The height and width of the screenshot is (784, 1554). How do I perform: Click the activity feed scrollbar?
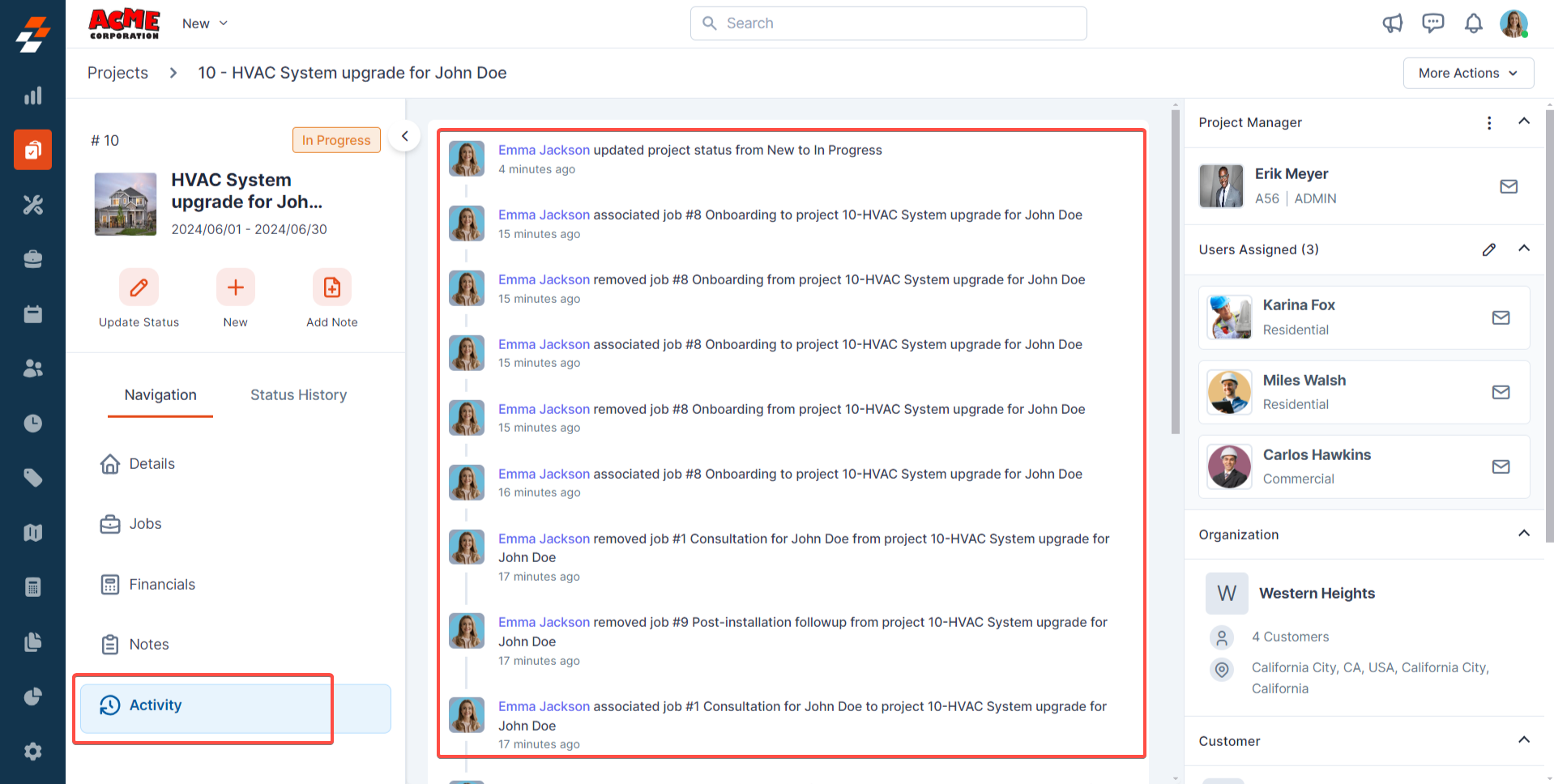(1176, 271)
